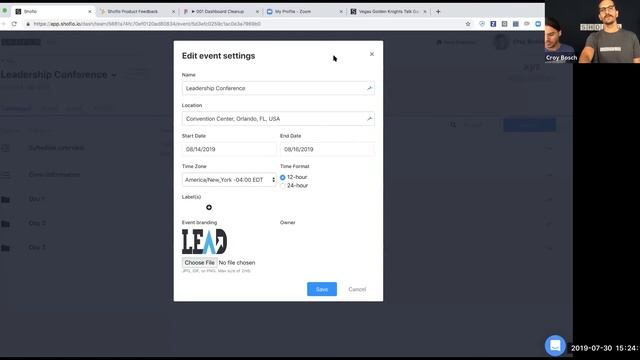This screenshot has height=360, width=640.
Task: Switch to the Shoflo browser tab
Action: click(53, 11)
